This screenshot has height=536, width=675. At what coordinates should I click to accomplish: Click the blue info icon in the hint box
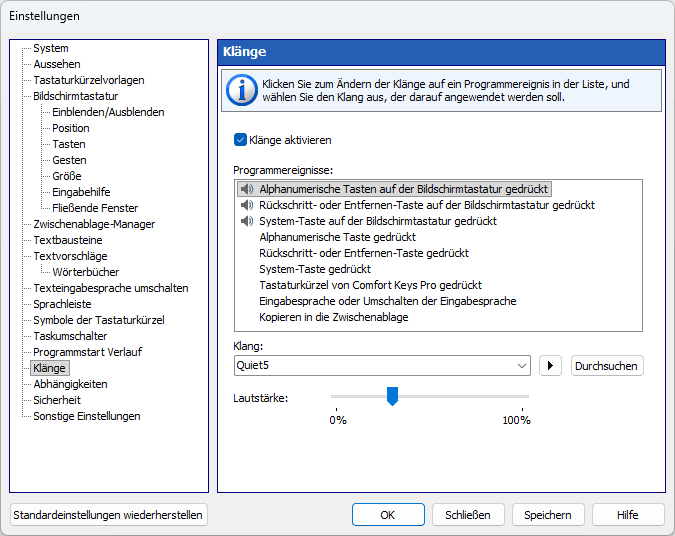pos(242,90)
